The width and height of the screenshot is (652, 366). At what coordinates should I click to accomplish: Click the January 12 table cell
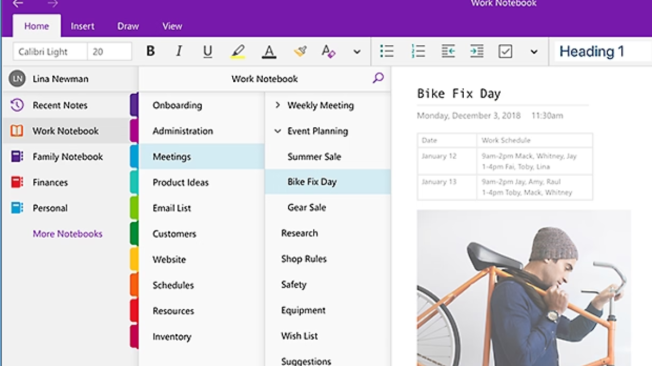447,161
